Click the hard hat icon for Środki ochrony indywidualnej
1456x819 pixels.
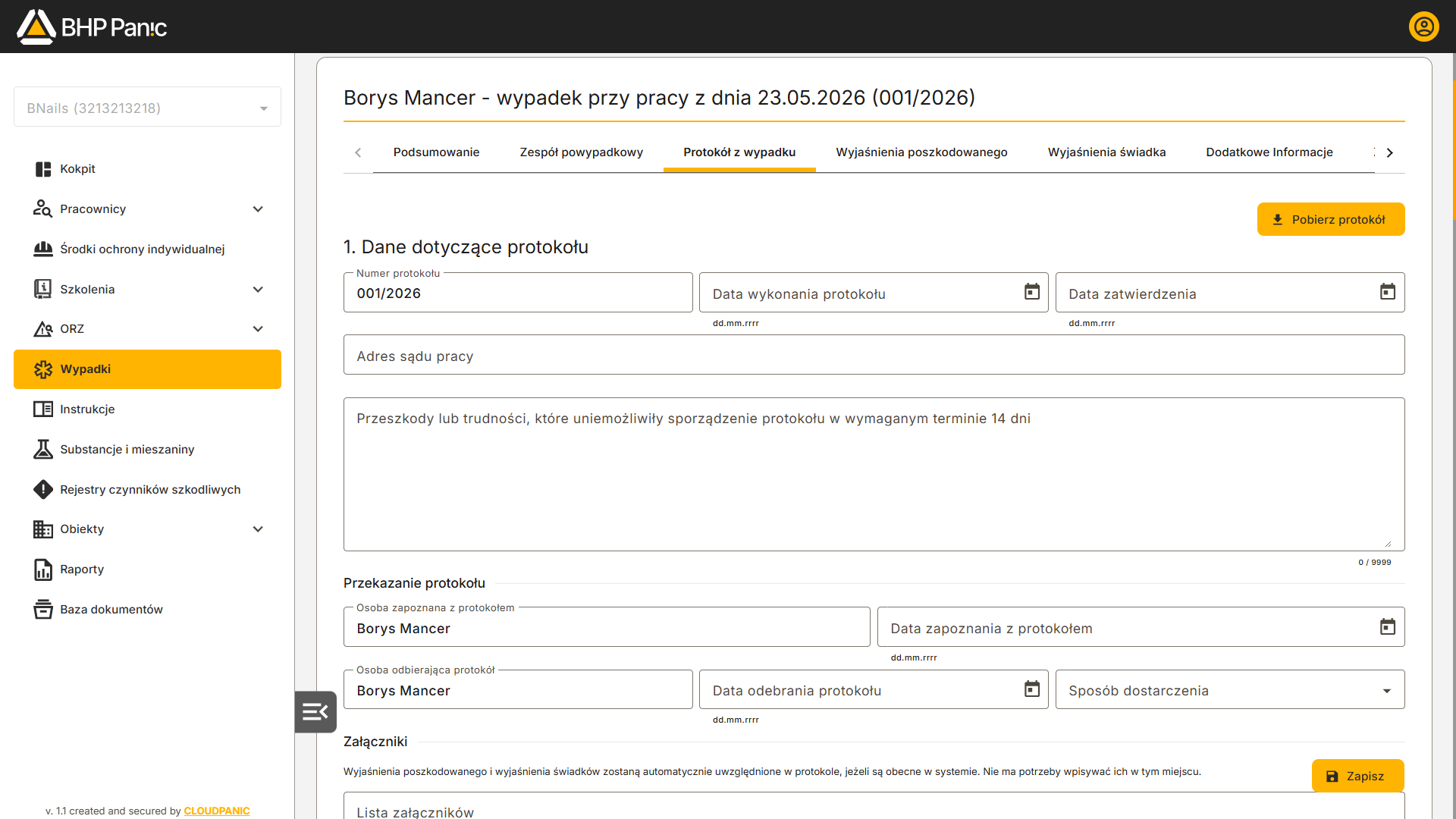[x=43, y=249]
